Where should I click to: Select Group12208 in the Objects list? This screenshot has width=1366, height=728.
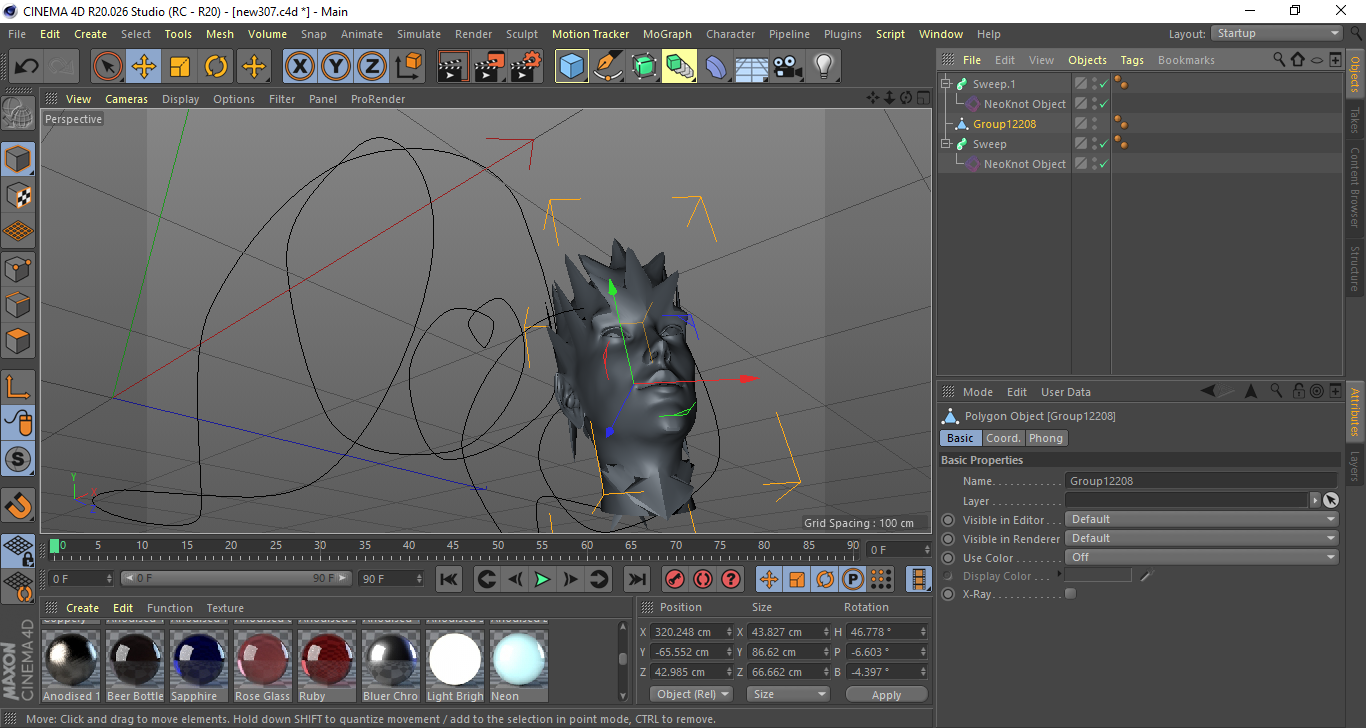point(1004,124)
